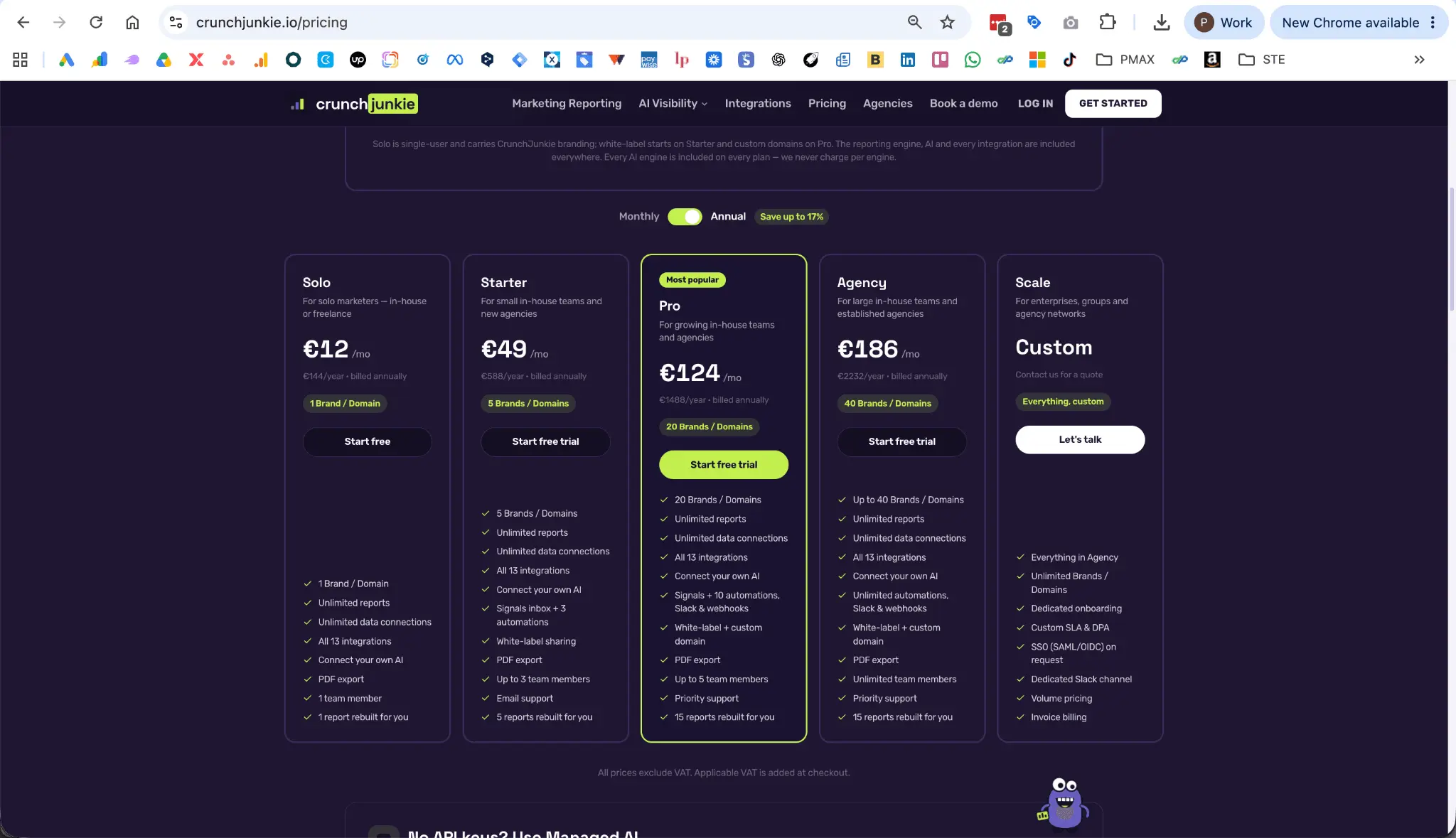Open the Agencies nav item
Image resolution: width=1456 pixels, height=838 pixels.
(x=887, y=104)
